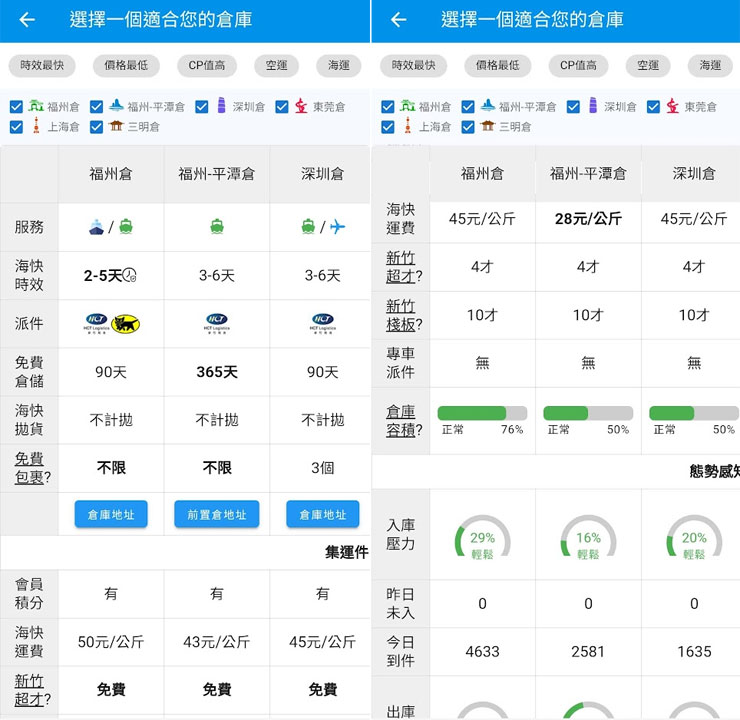
Task: Open 新竹超才? help link on right screen
Action: tap(404, 267)
